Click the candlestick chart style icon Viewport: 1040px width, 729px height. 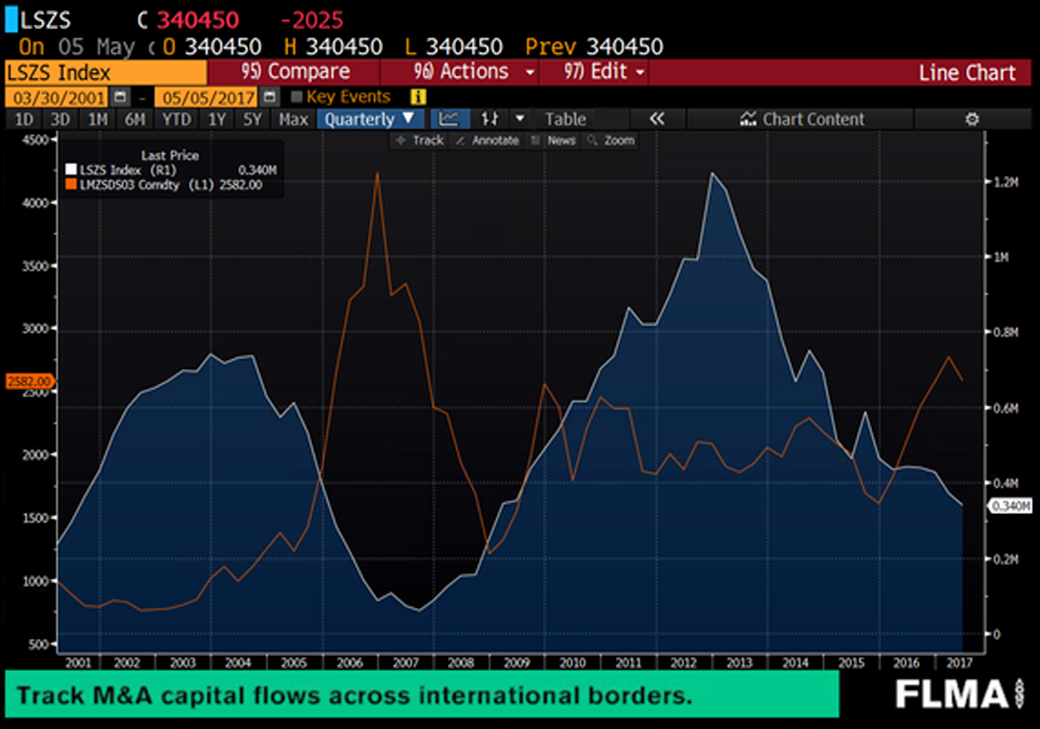[x=490, y=119]
